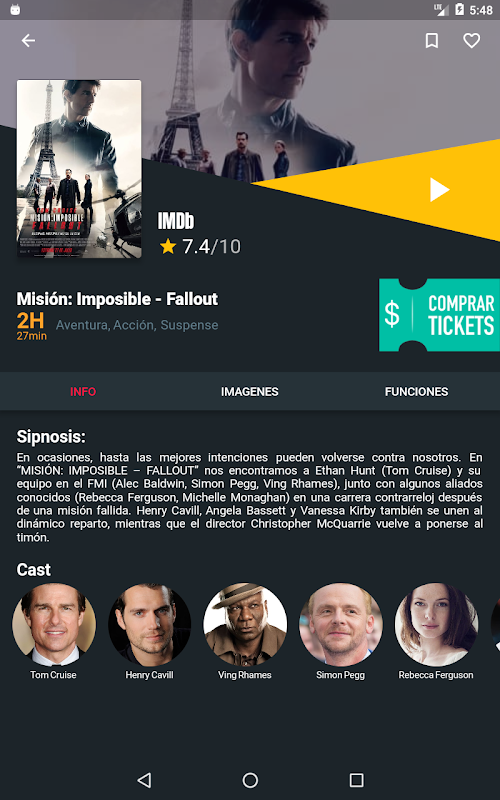Viewport: 500px width, 800px height.
Task: Open the Funciones tab
Action: point(416,391)
